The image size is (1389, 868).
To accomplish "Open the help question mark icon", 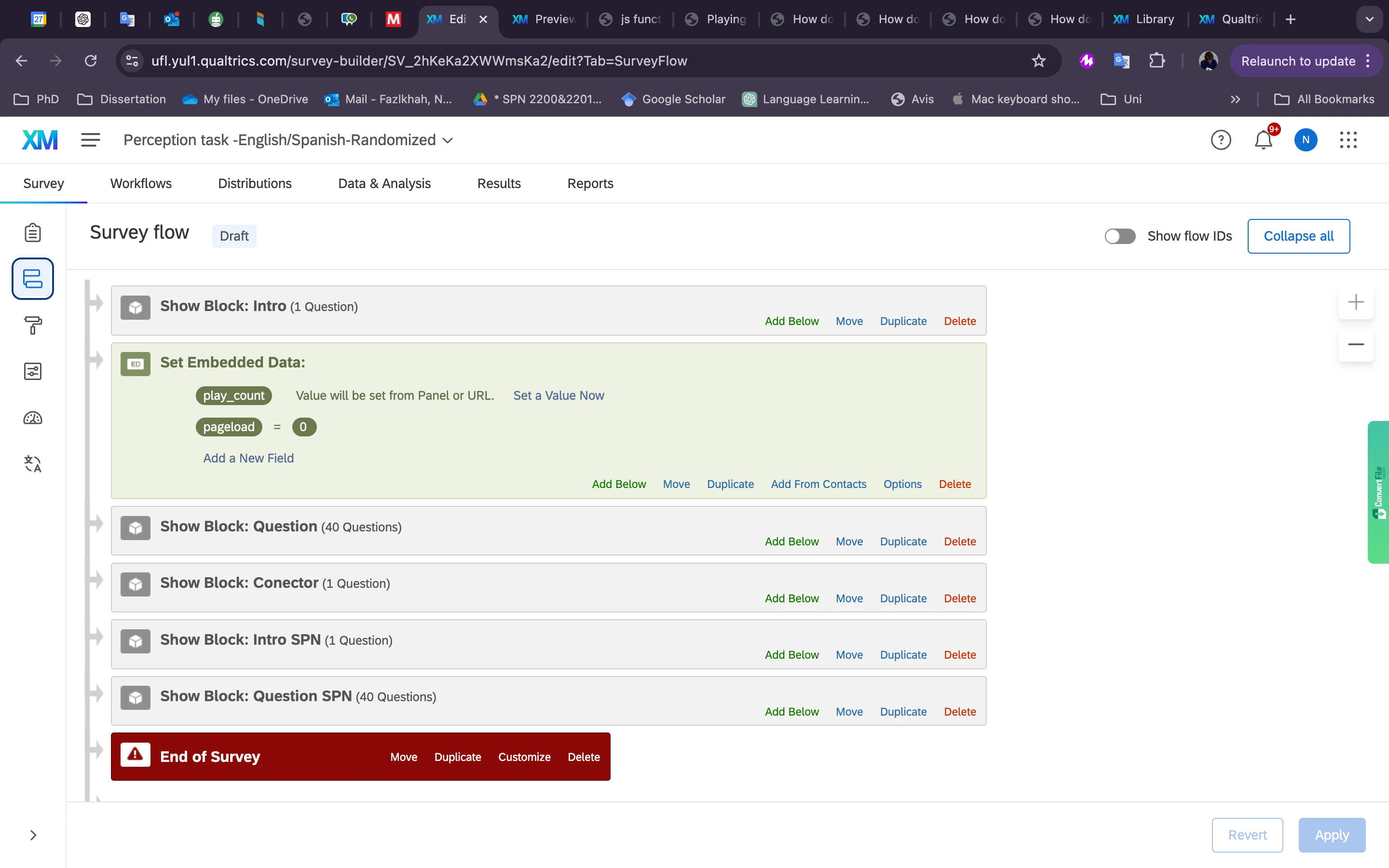I will pos(1220,140).
